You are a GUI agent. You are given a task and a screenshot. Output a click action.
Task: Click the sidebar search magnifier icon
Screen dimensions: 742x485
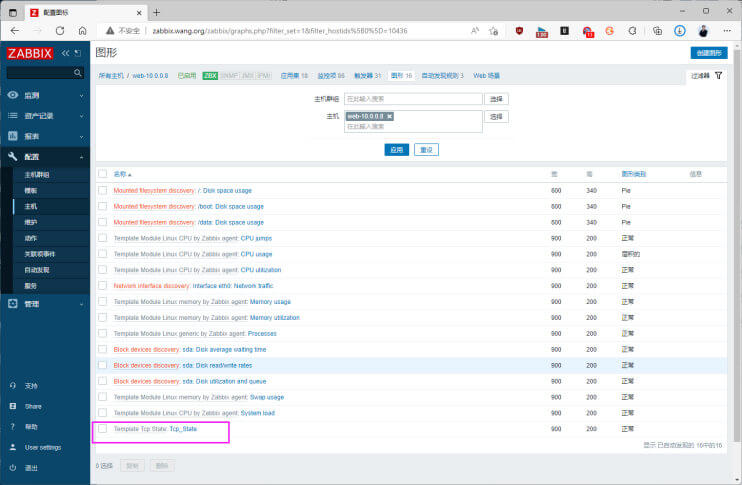click(x=78, y=72)
